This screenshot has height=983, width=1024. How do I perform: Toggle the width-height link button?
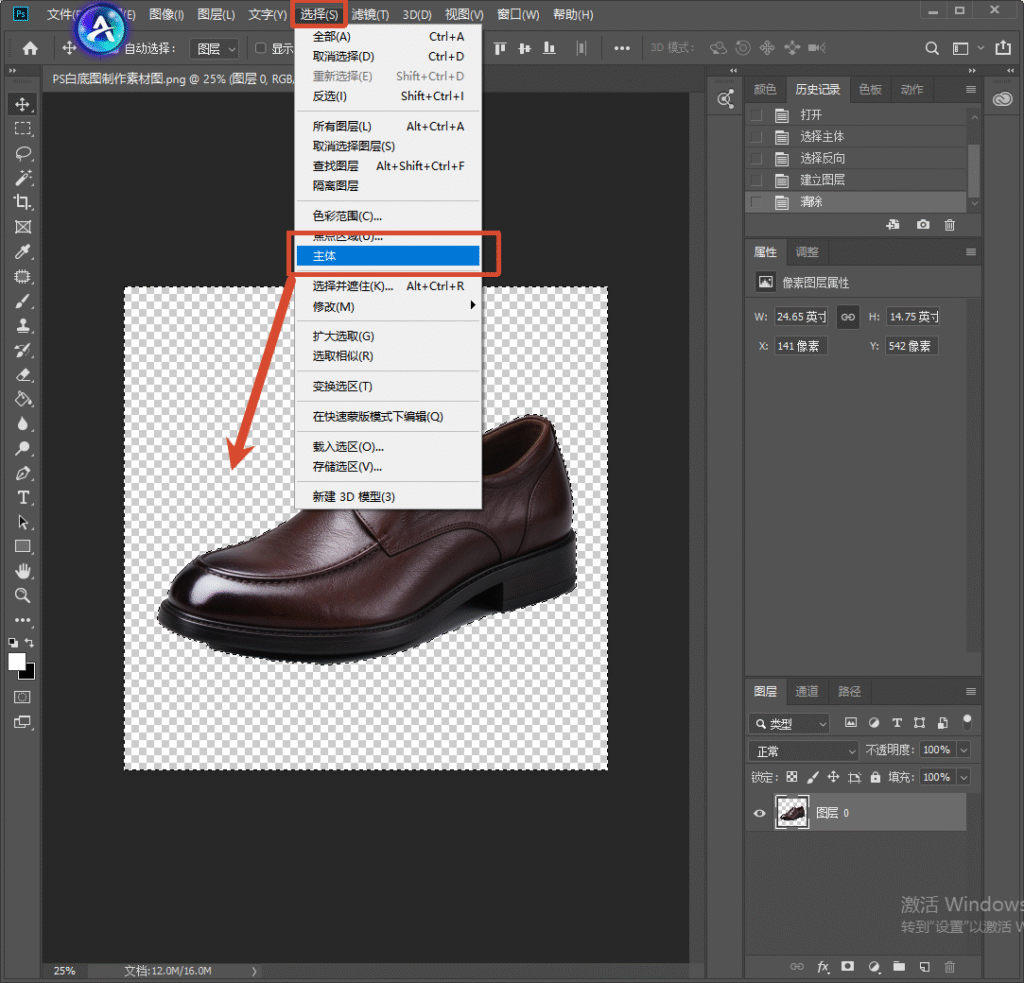848,317
